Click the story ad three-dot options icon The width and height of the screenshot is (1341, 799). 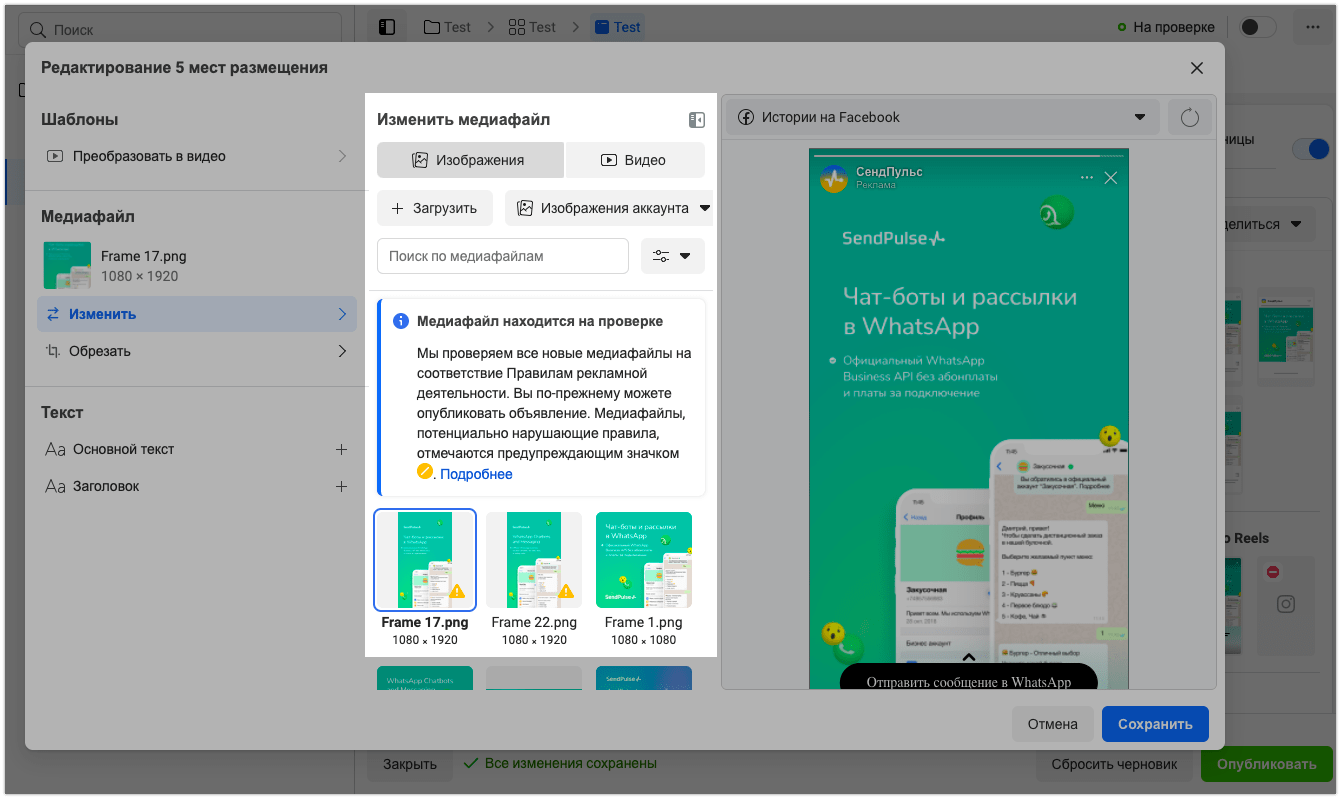pos(1087,178)
